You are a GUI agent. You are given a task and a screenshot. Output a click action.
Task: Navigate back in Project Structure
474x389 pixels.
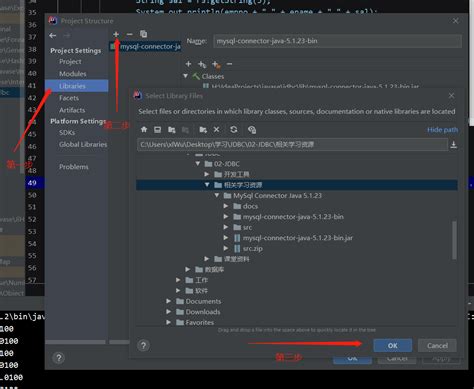point(53,35)
